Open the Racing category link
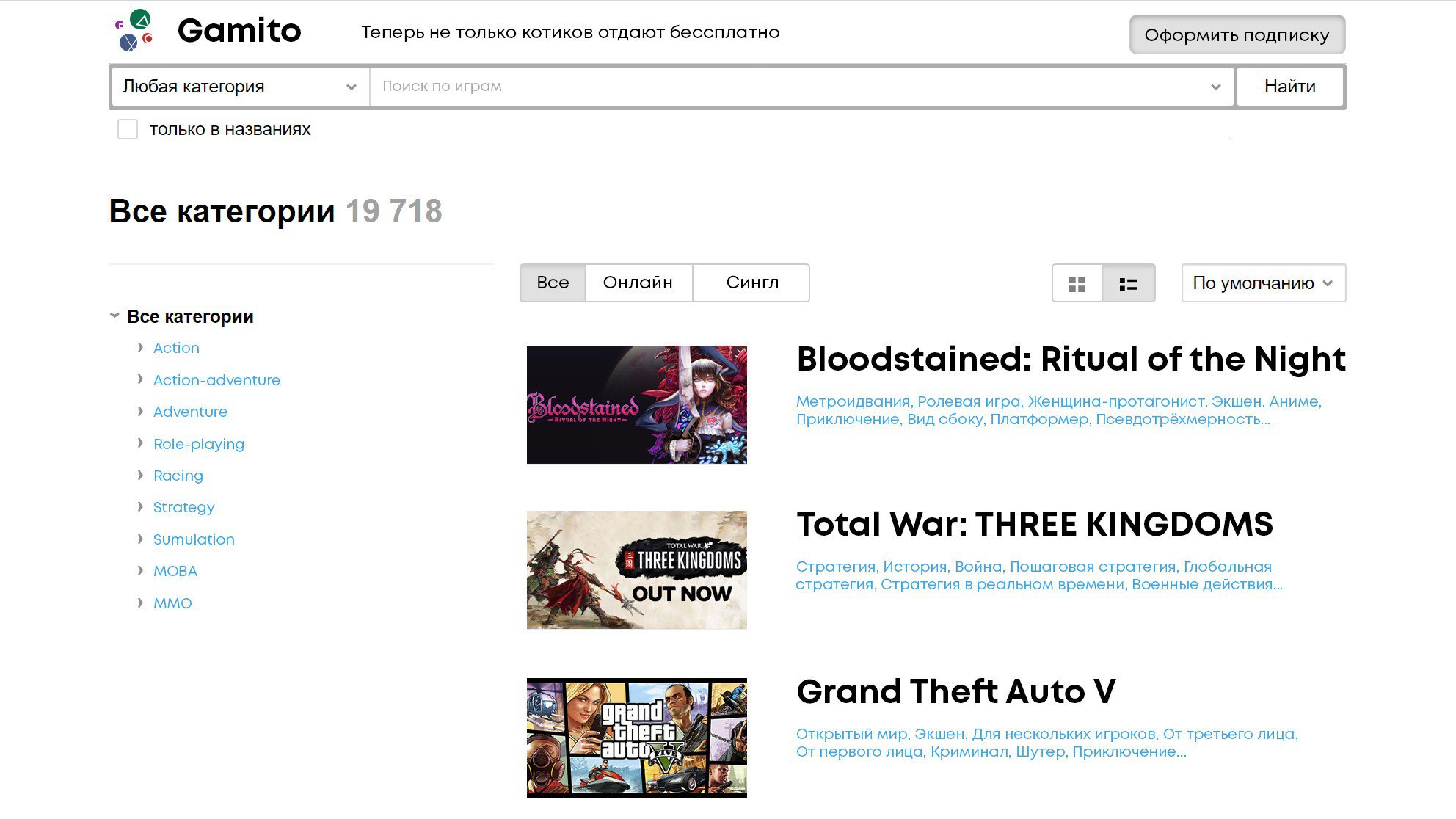Viewport: 1456px width, 819px height. point(178,476)
